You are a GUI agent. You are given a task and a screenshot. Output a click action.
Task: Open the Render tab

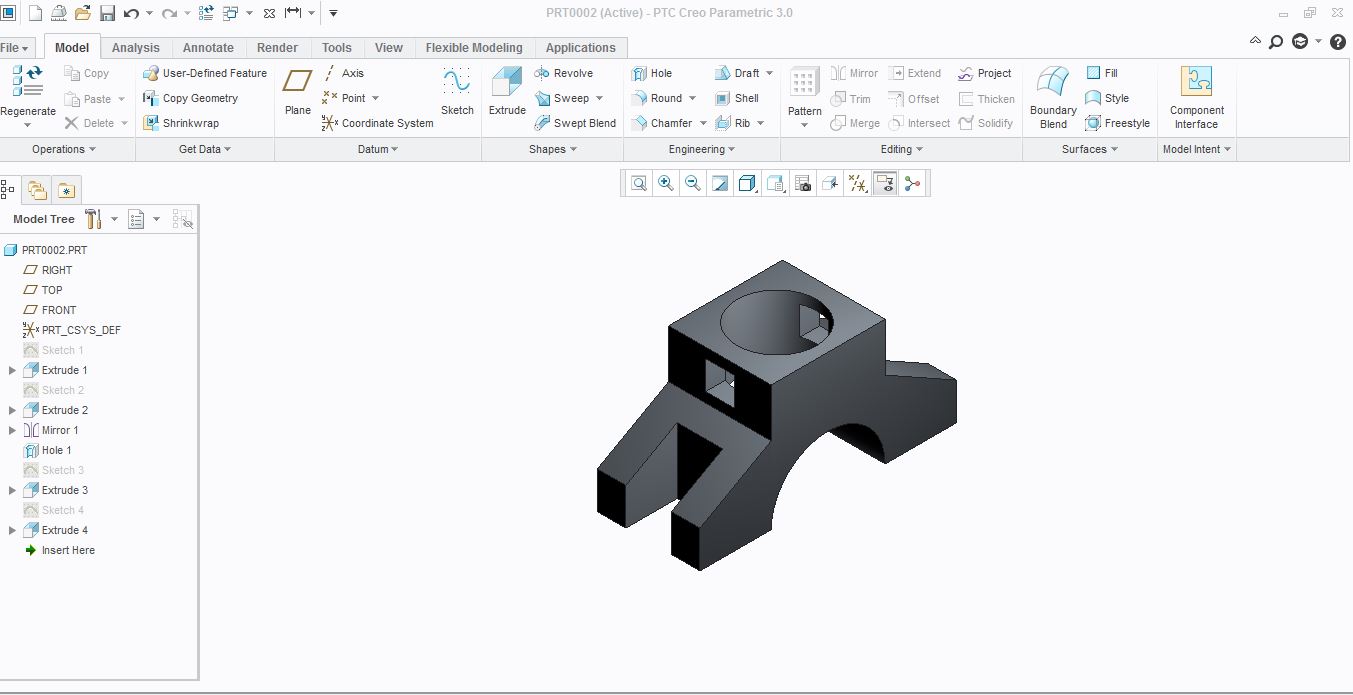[277, 48]
